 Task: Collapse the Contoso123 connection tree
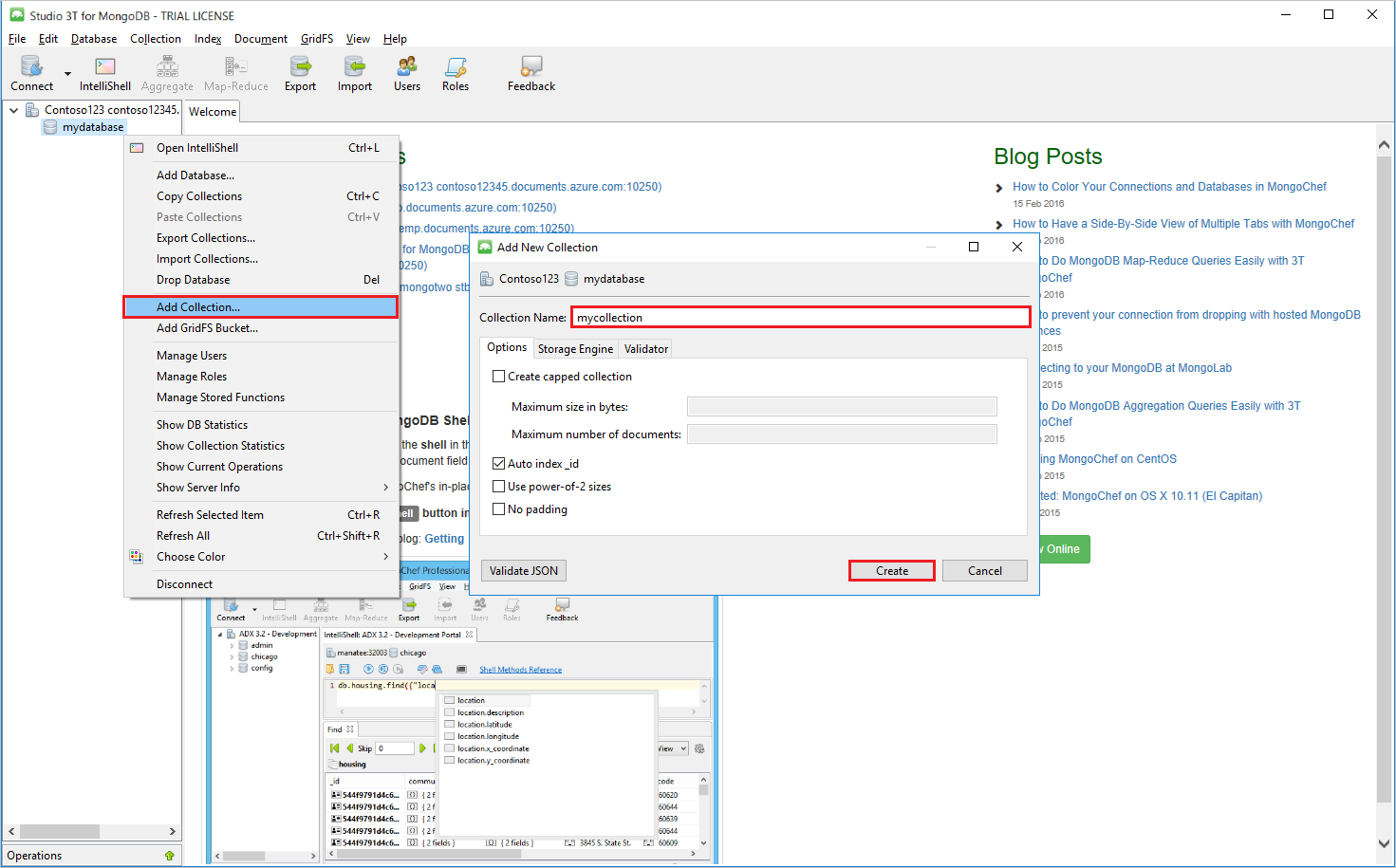(x=13, y=109)
